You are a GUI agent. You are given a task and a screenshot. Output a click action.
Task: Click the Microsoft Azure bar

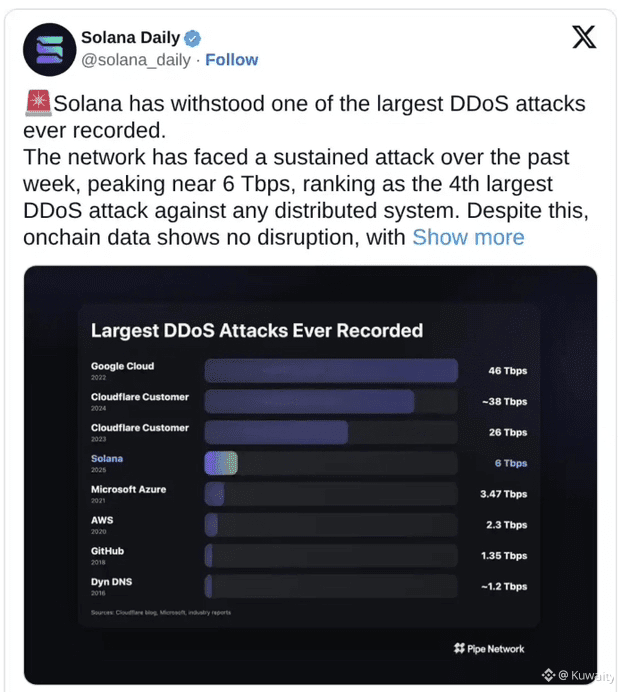pos(215,494)
